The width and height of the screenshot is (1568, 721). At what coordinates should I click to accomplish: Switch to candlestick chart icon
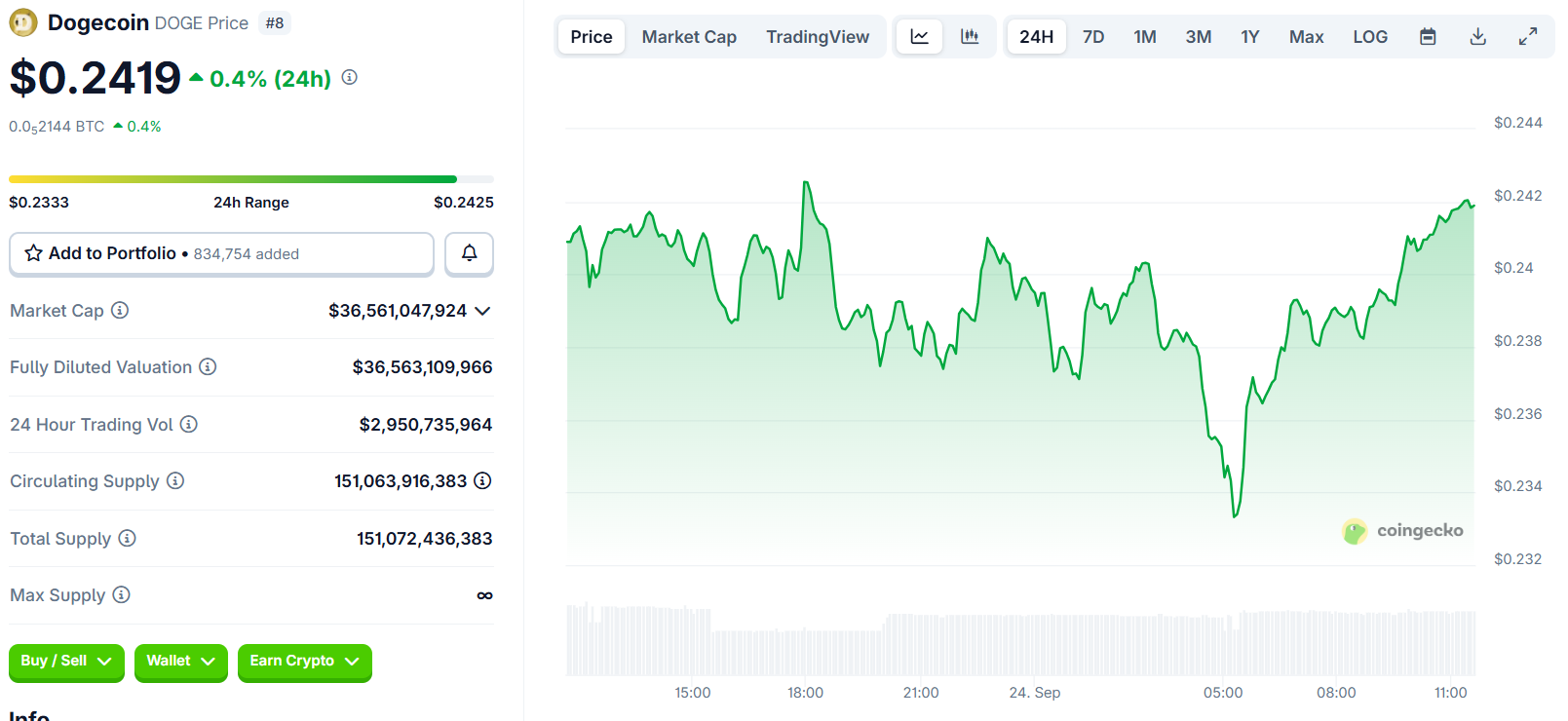coord(970,37)
